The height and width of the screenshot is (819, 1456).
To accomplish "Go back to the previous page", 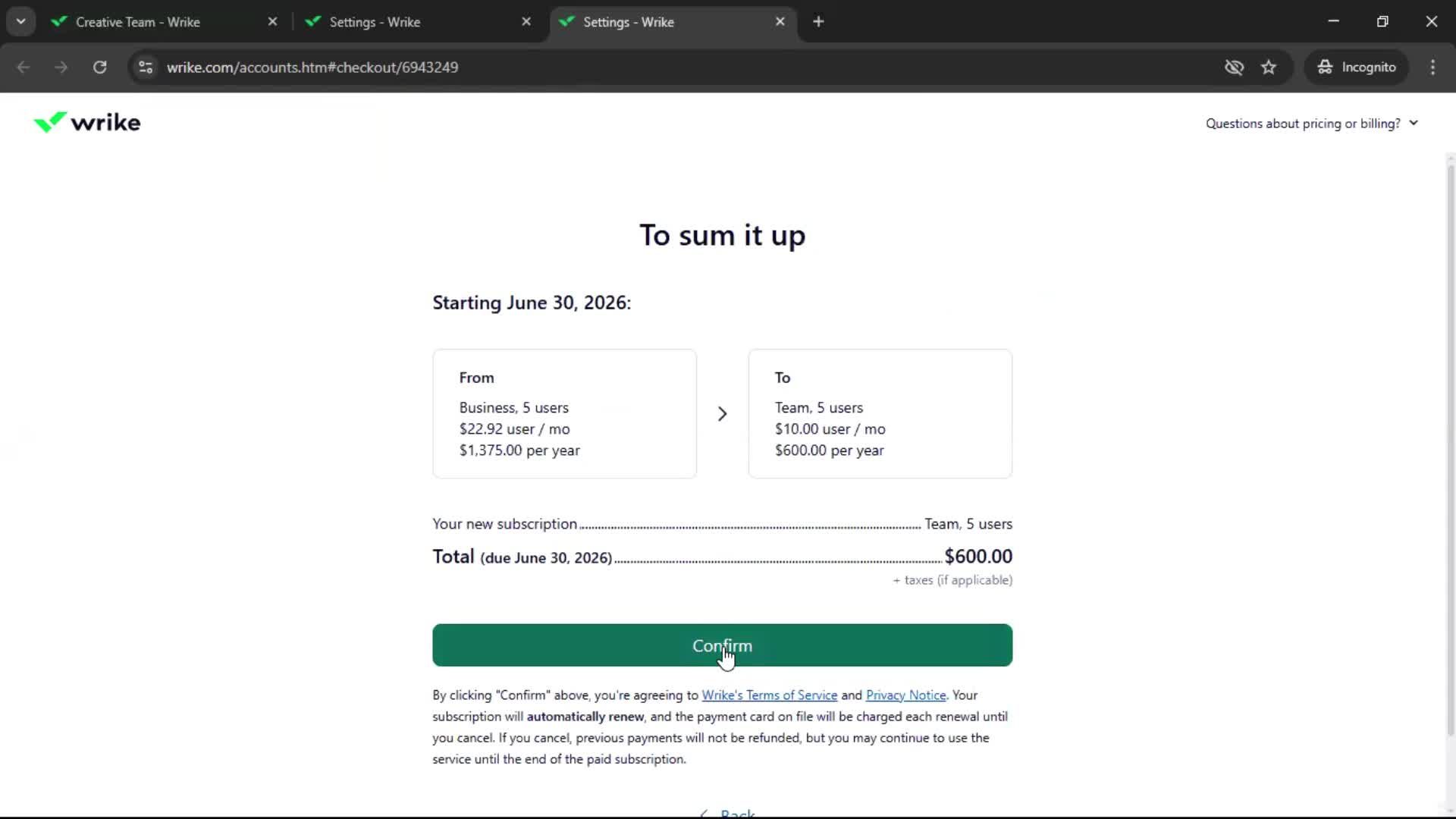I will pos(24,67).
